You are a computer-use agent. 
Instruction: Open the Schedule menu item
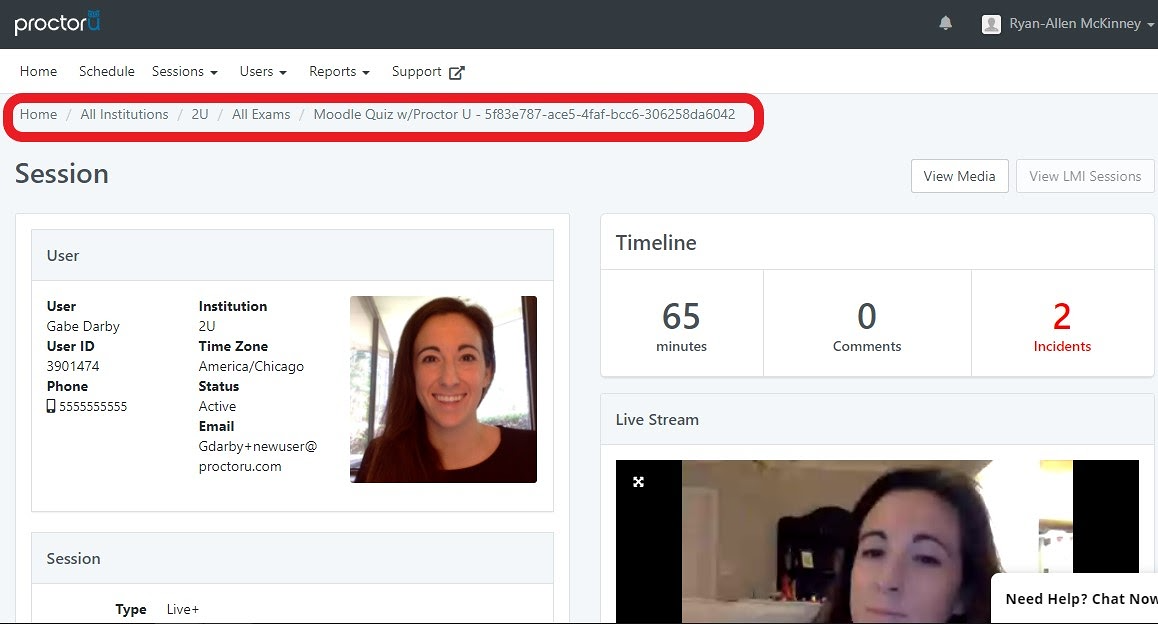[x=106, y=72]
